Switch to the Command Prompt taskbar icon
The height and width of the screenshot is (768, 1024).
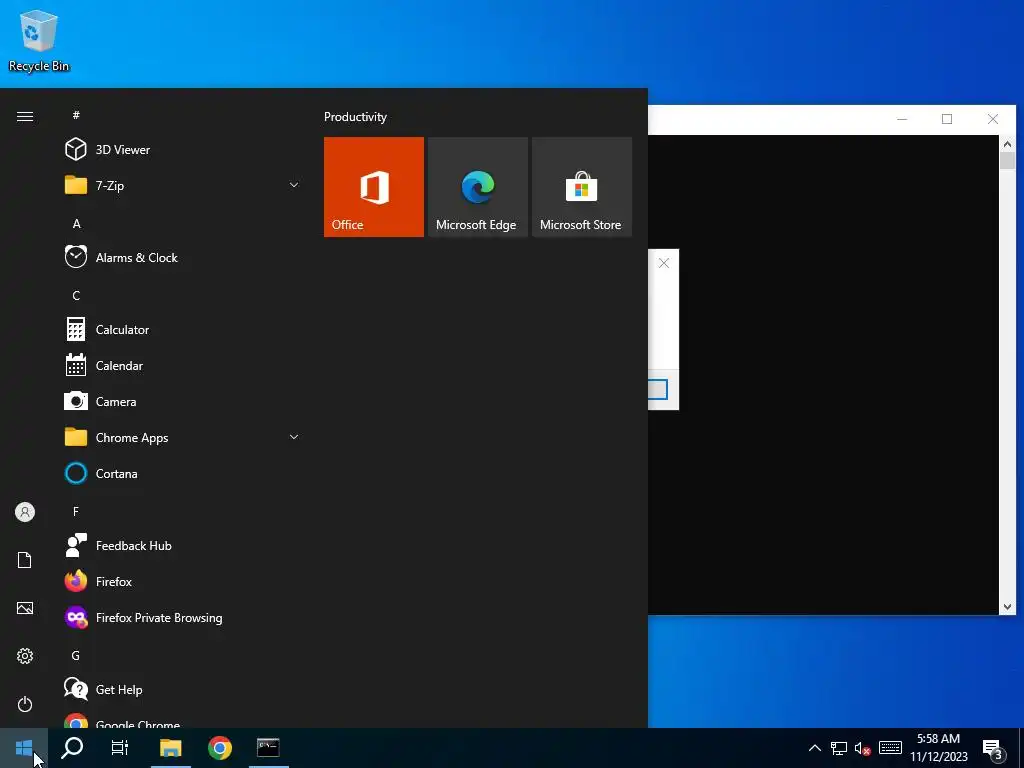coord(268,748)
